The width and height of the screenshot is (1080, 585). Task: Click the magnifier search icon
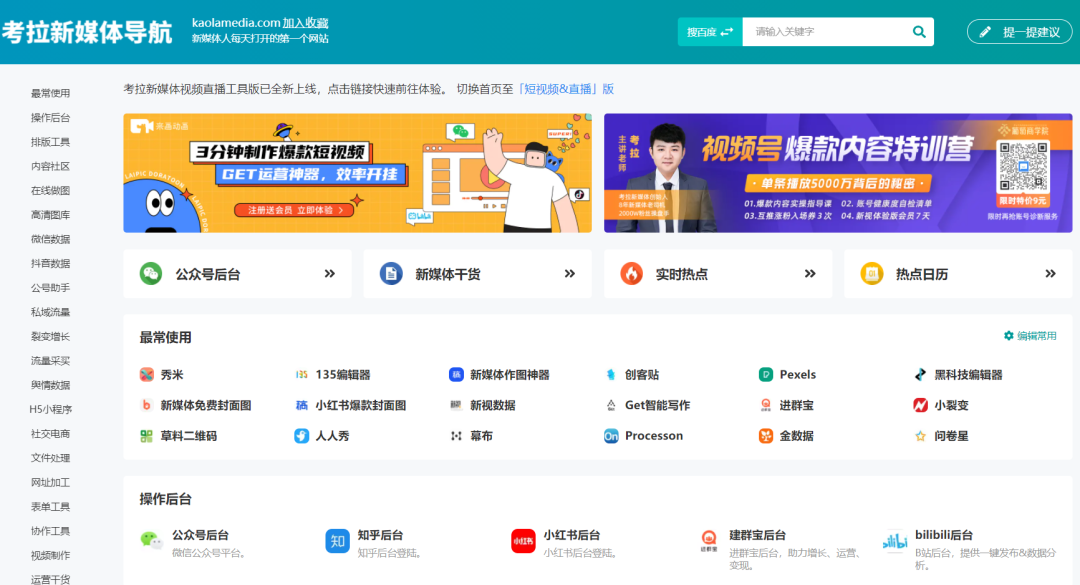coord(919,32)
